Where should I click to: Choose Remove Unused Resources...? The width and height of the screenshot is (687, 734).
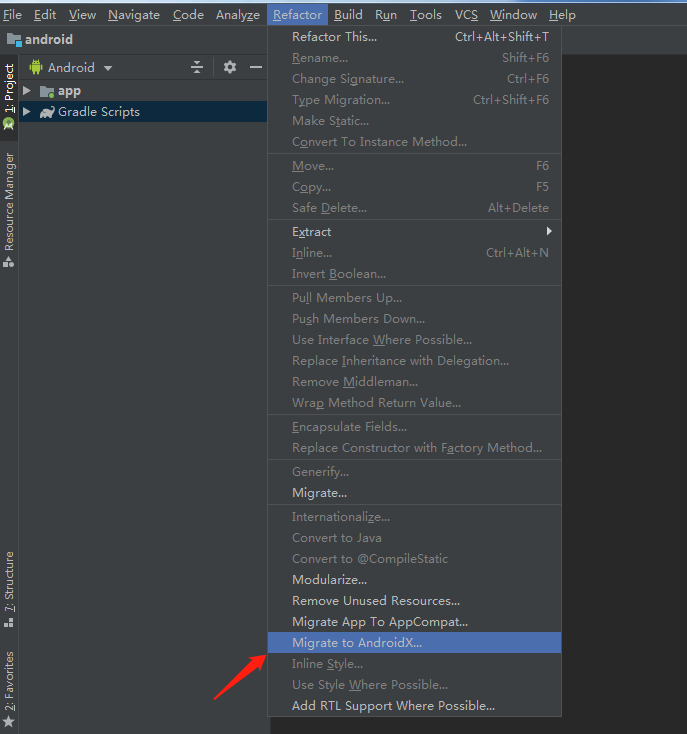pyautogui.click(x=414, y=601)
